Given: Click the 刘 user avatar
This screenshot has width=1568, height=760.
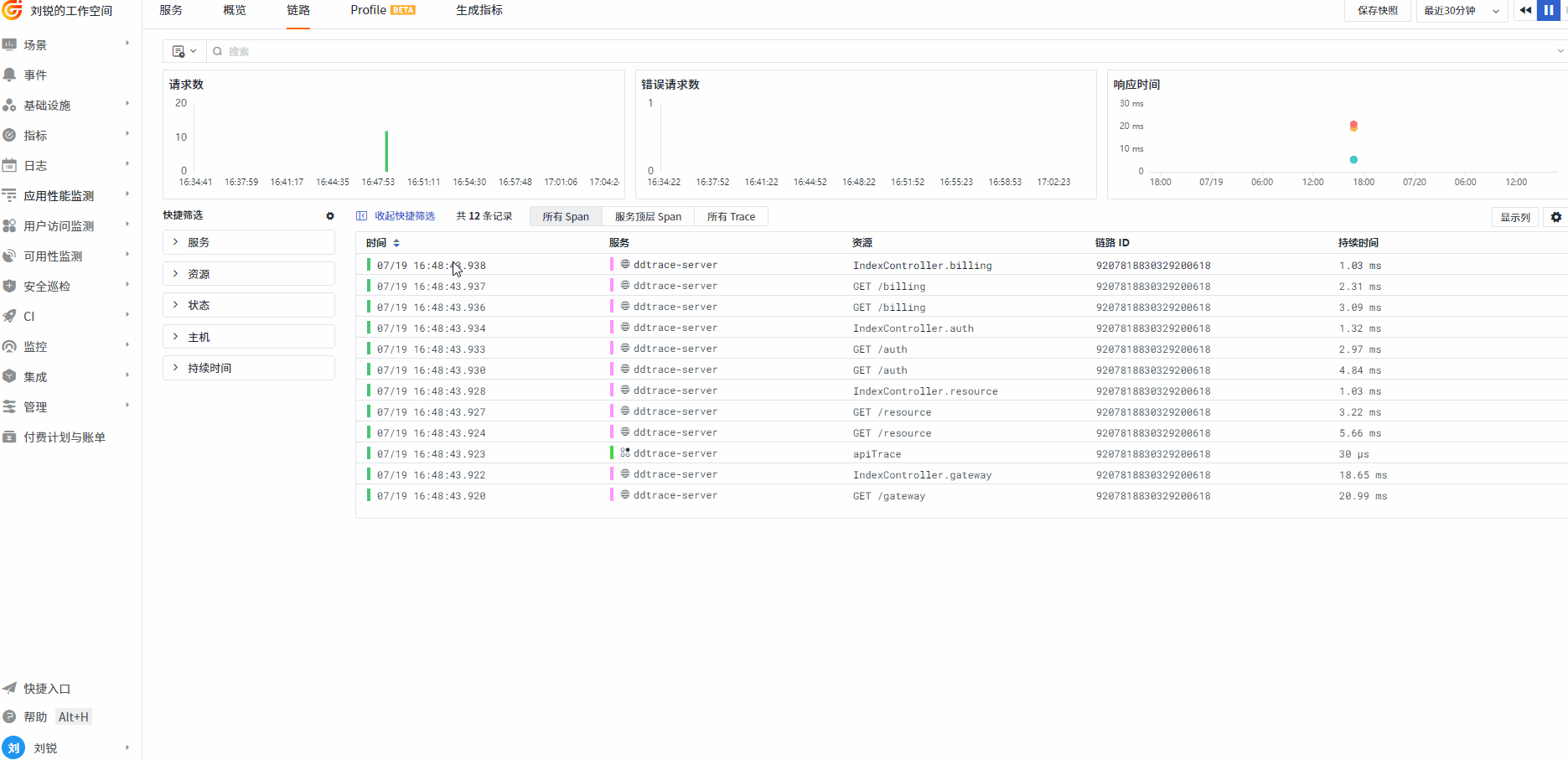Looking at the screenshot, I should [13, 747].
